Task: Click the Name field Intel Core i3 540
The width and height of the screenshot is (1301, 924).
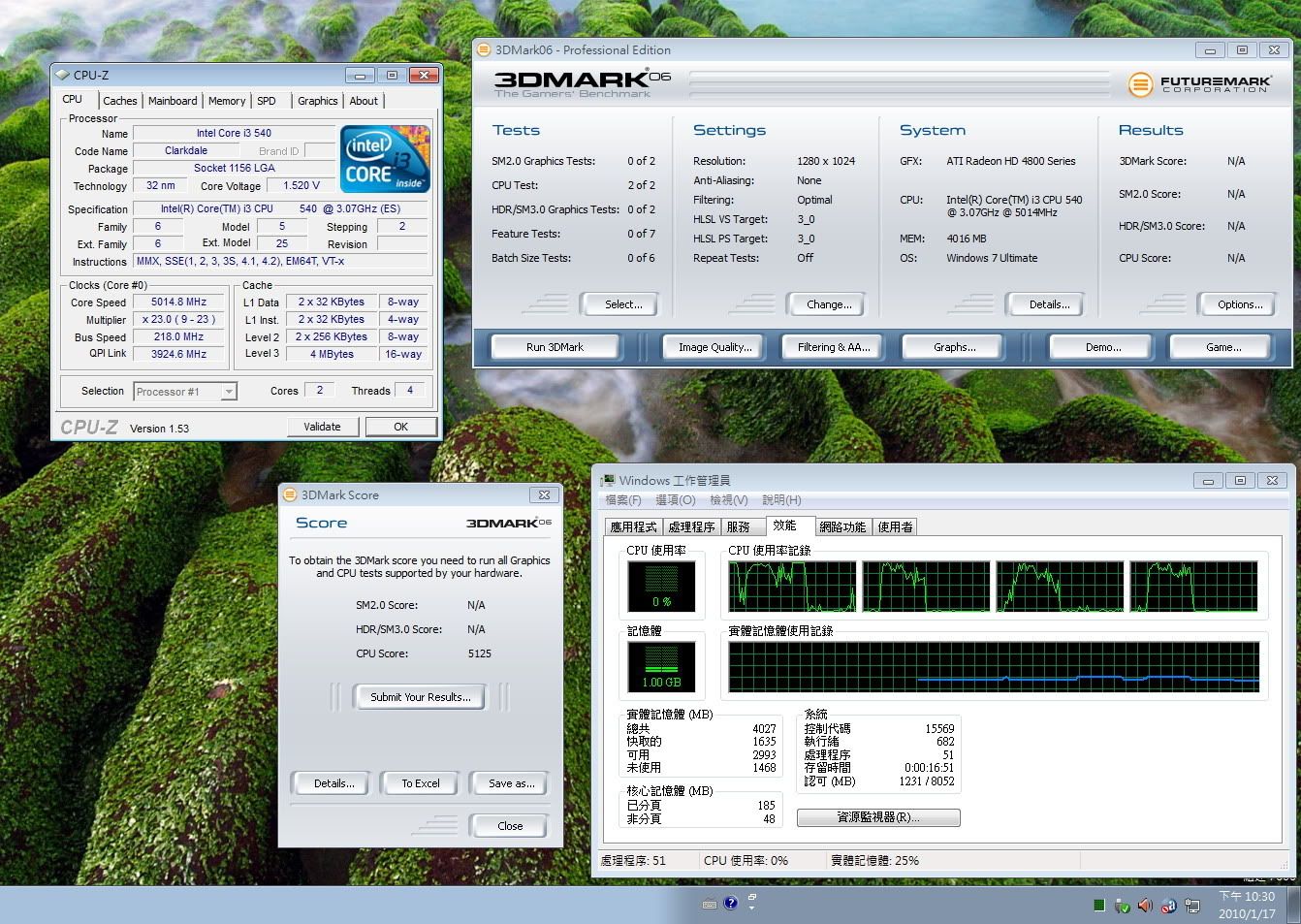Action: [x=234, y=133]
